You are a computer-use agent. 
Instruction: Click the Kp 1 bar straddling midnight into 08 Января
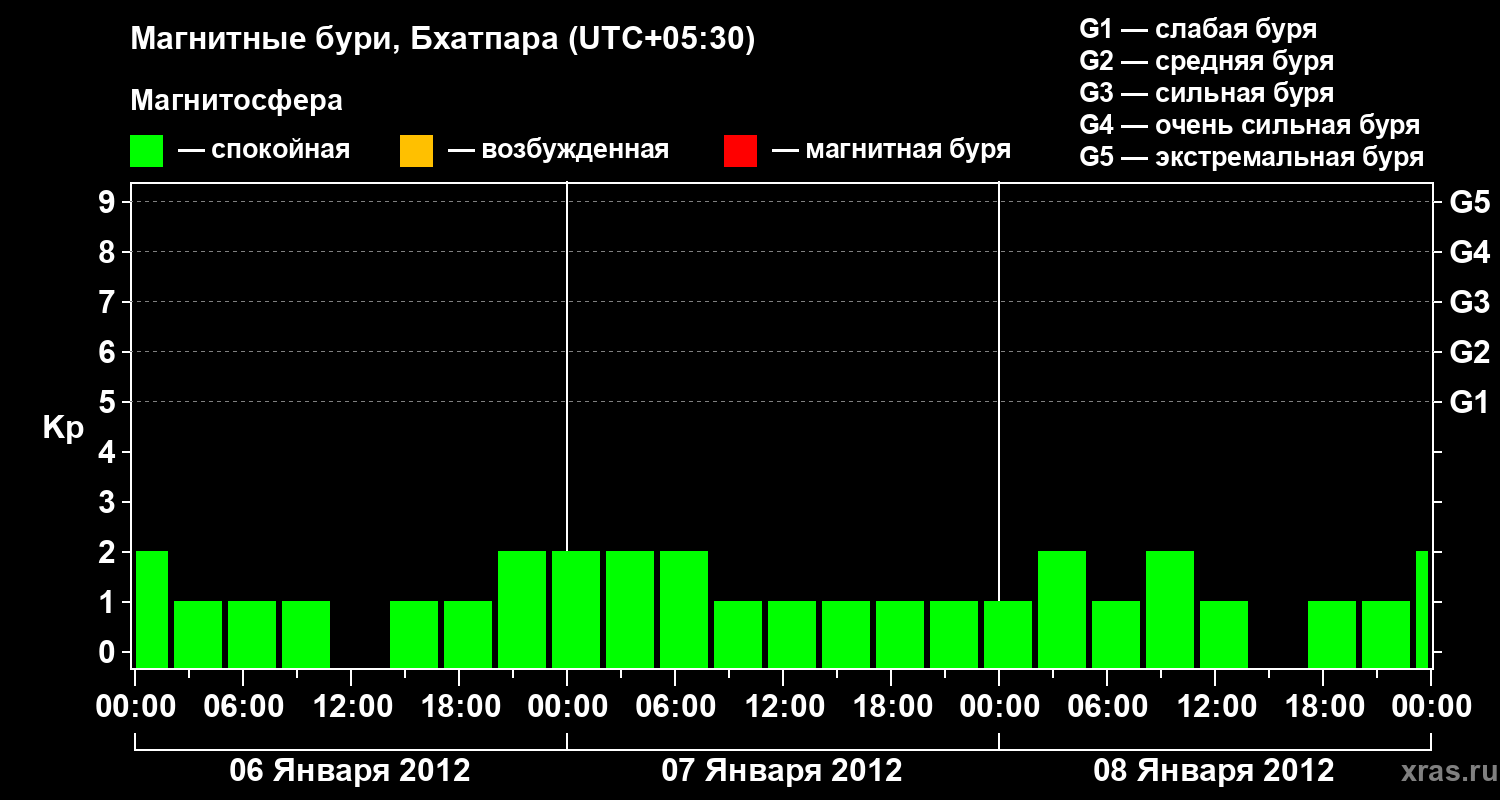(1008, 634)
